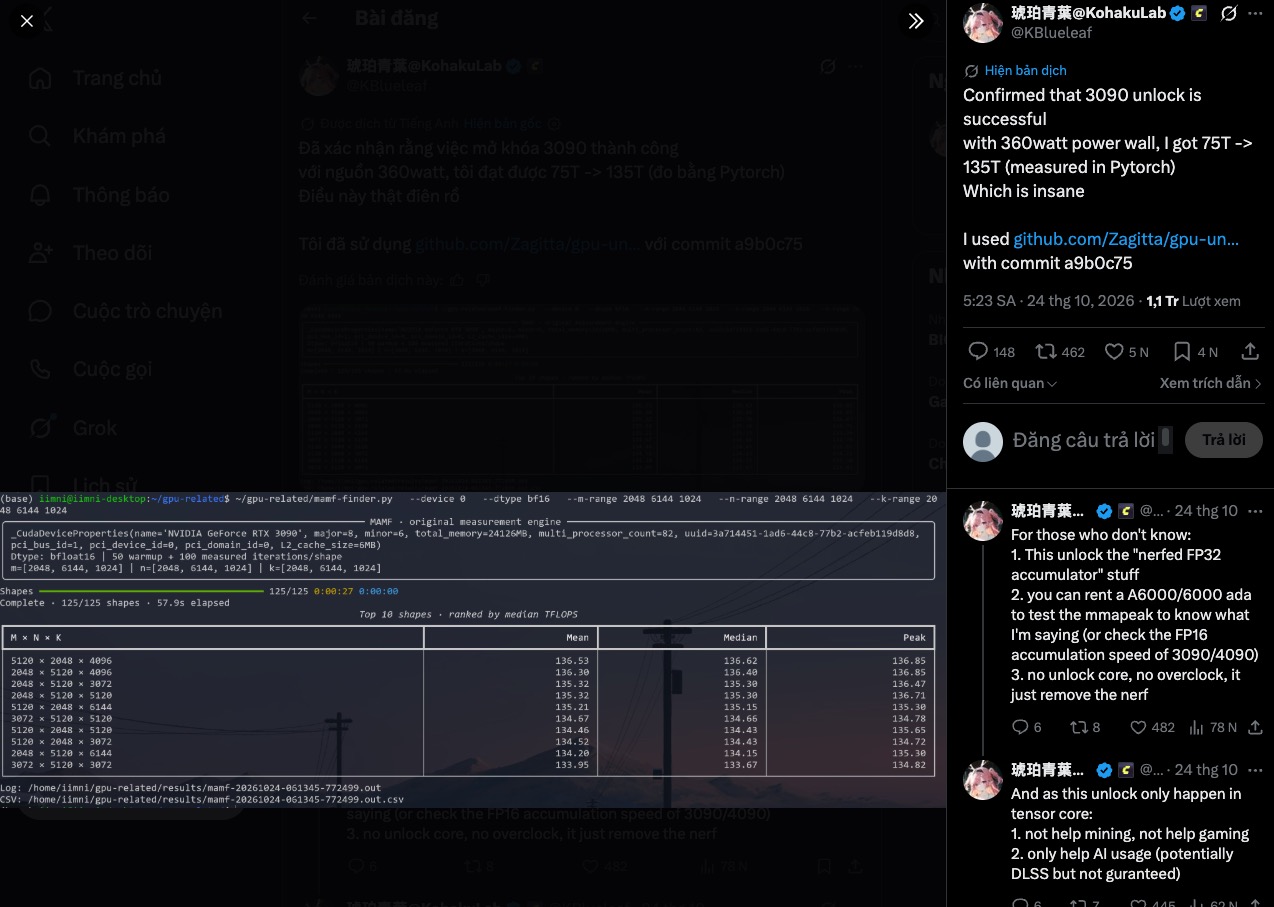Click the blue verified badge beside 琥珀青葉@KohakuLab

coord(1178,13)
